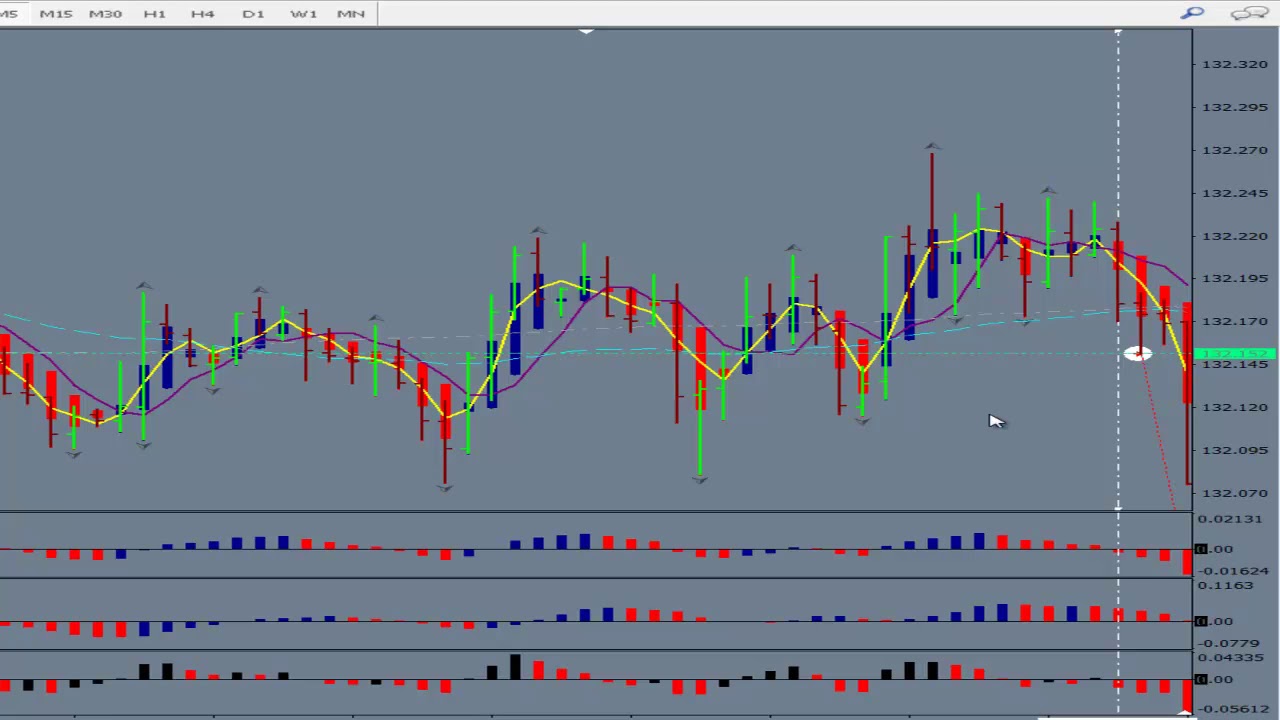The width and height of the screenshot is (1280, 720).
Task: Switch to M15 timeframe
Action: (56, 14)
